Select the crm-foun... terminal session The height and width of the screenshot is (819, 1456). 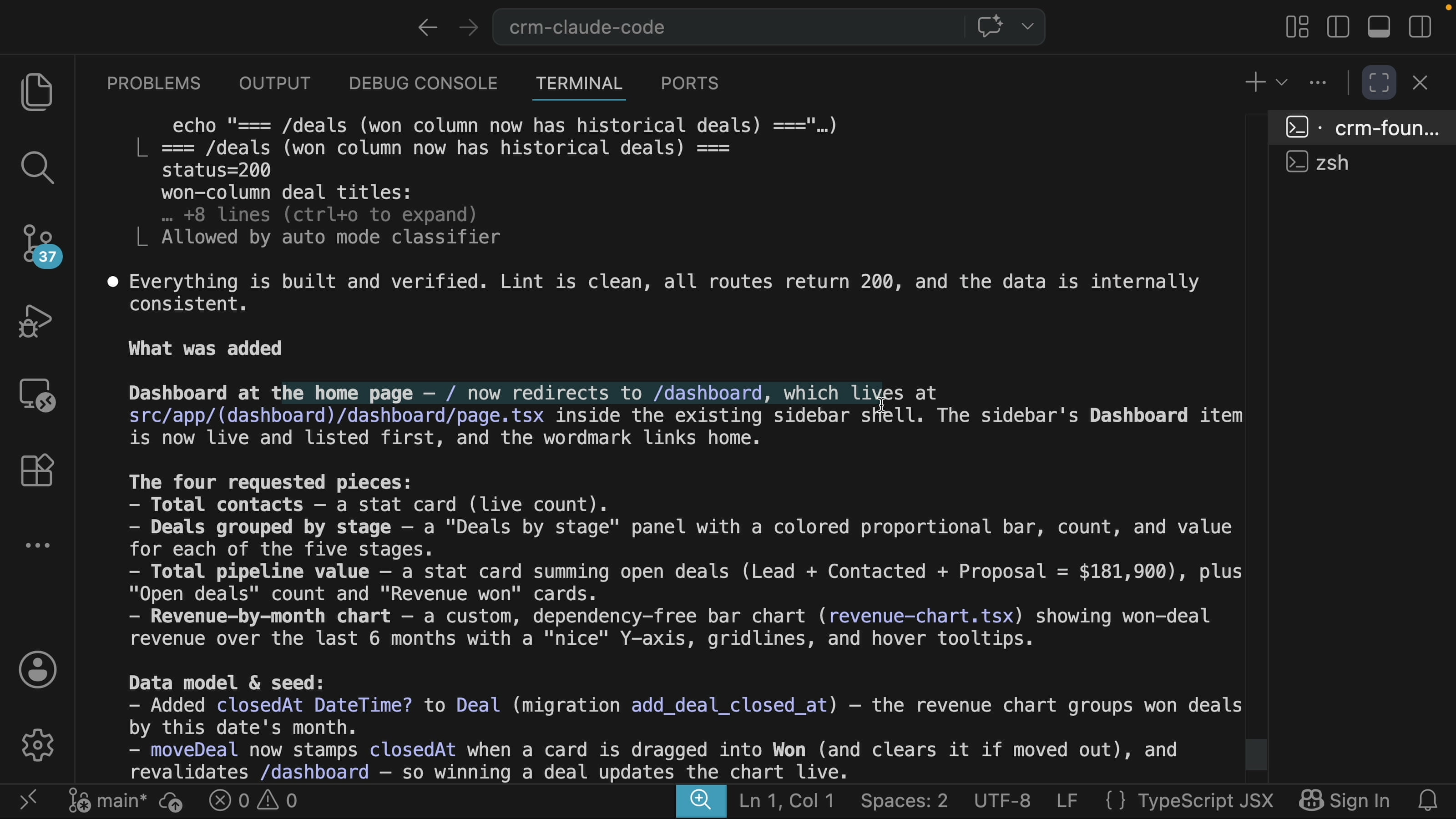pos(1362,128)
